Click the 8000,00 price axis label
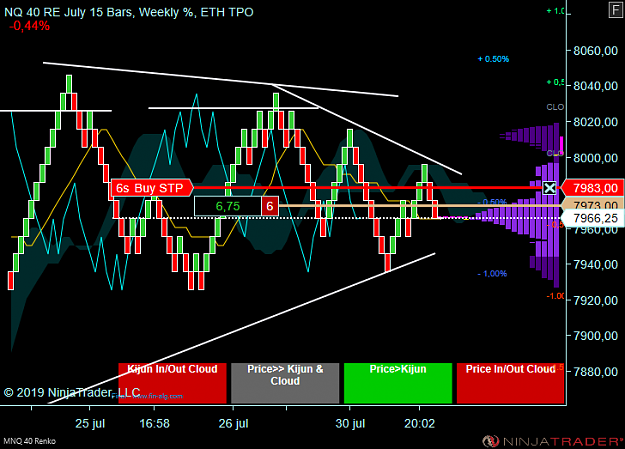Screen dimensions: 625x449 (x=596, y=158)
